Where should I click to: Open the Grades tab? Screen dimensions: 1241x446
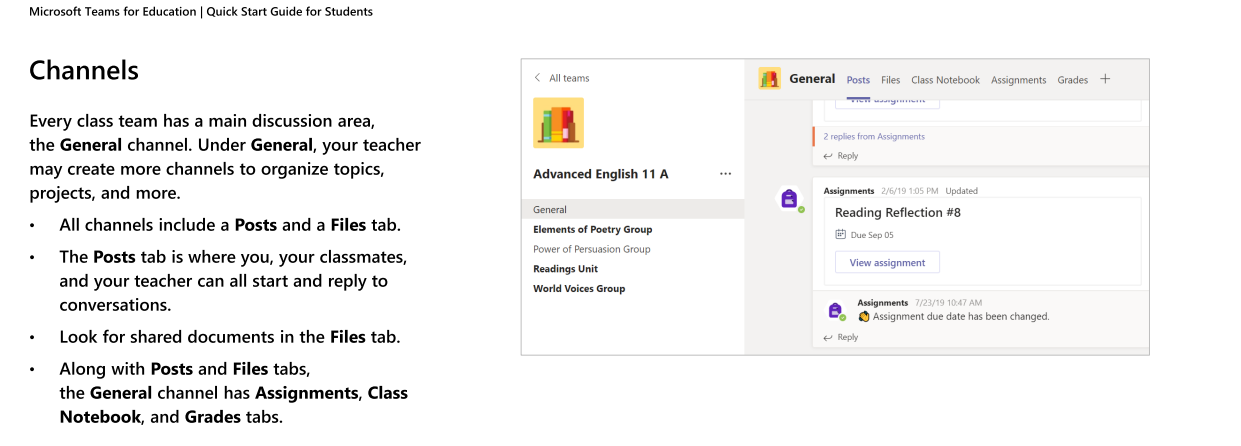pyautogui.click(x=1072, y=80)
